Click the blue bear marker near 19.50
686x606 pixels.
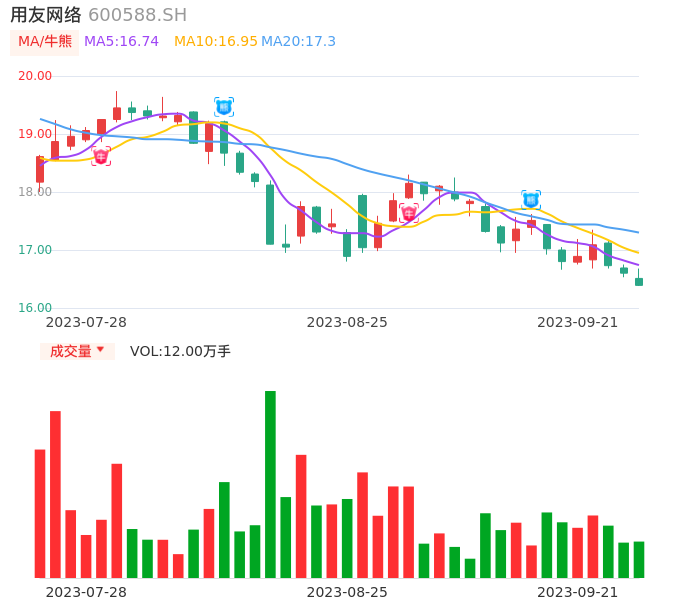click(x=224, y=107)
